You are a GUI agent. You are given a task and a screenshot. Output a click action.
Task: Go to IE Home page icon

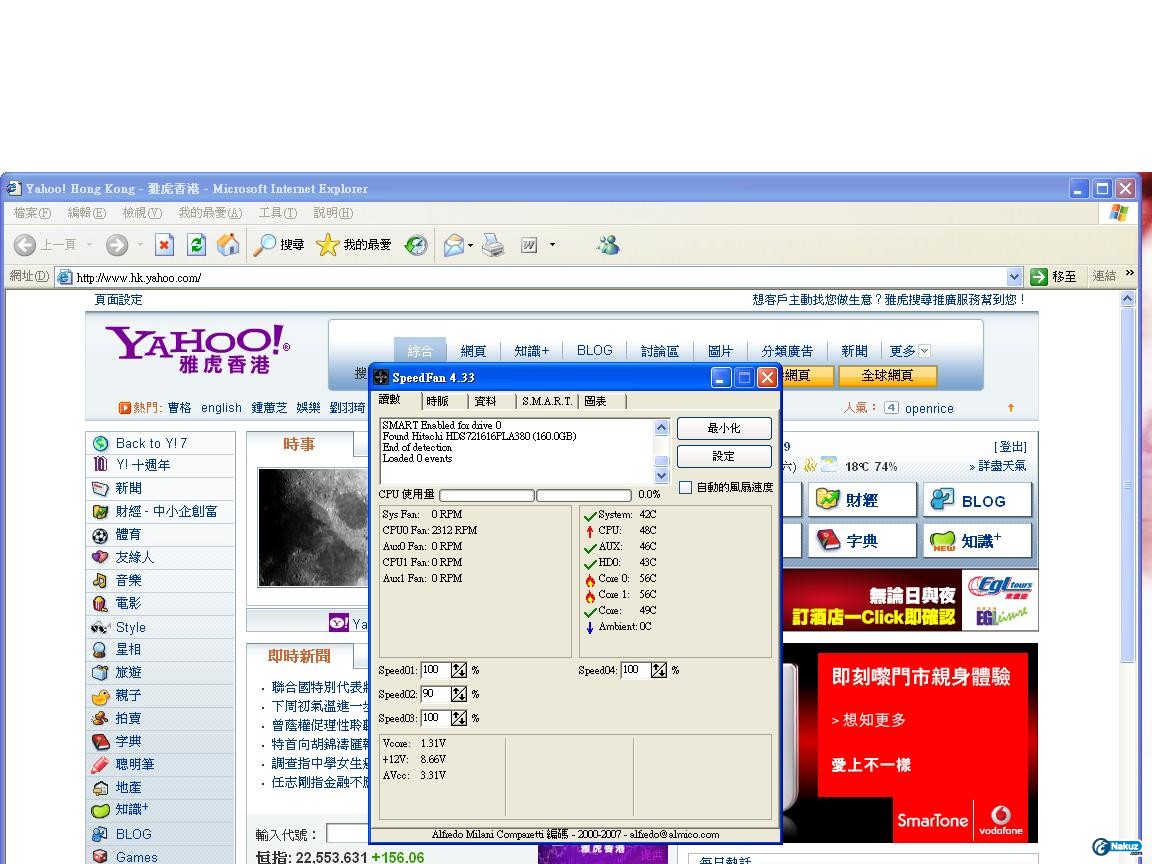coord(228,245)
